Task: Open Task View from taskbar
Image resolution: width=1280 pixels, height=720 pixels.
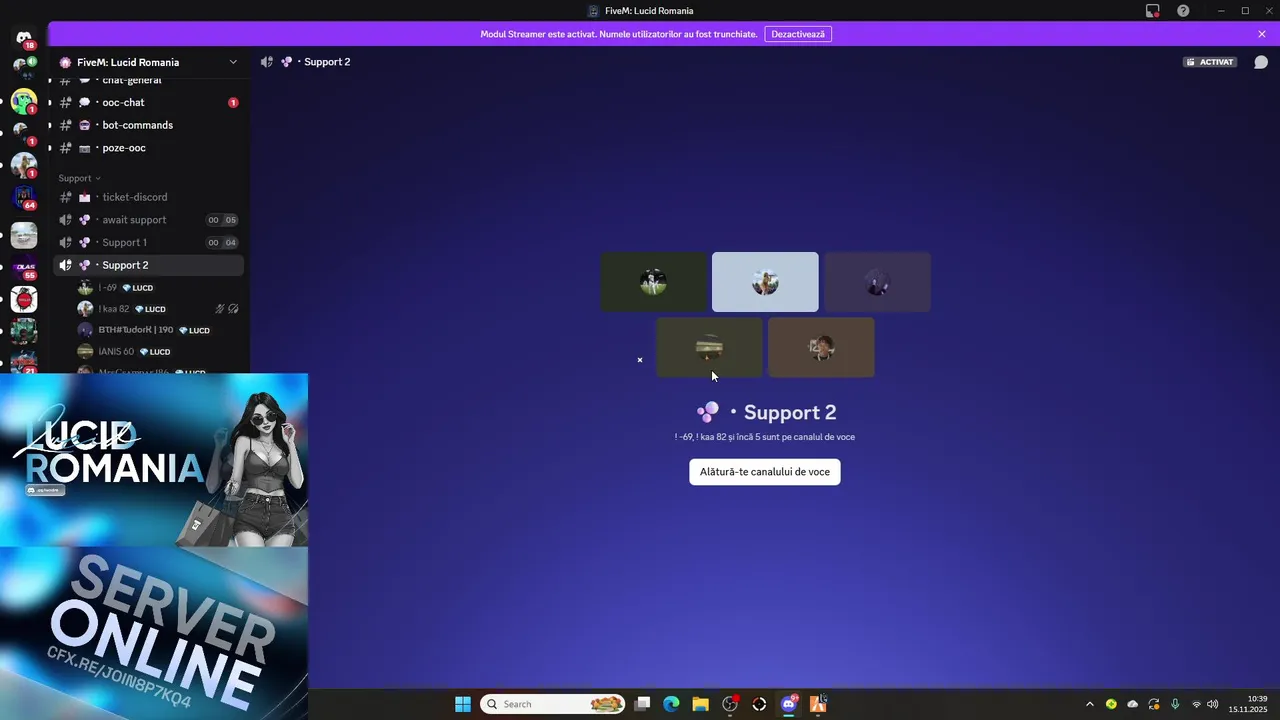Action: [x=643, y=704]
